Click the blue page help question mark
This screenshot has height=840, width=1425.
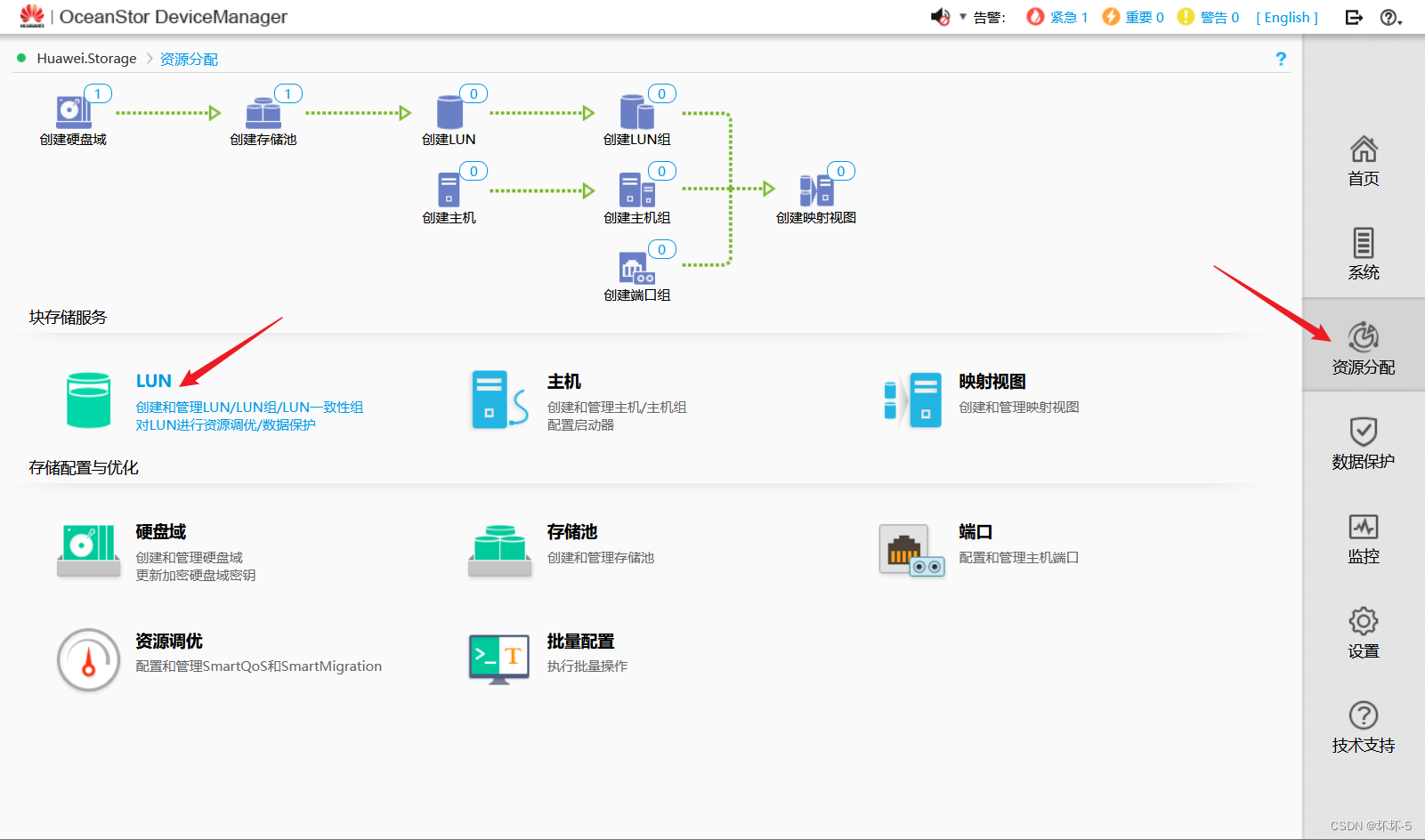[1281, 59]
